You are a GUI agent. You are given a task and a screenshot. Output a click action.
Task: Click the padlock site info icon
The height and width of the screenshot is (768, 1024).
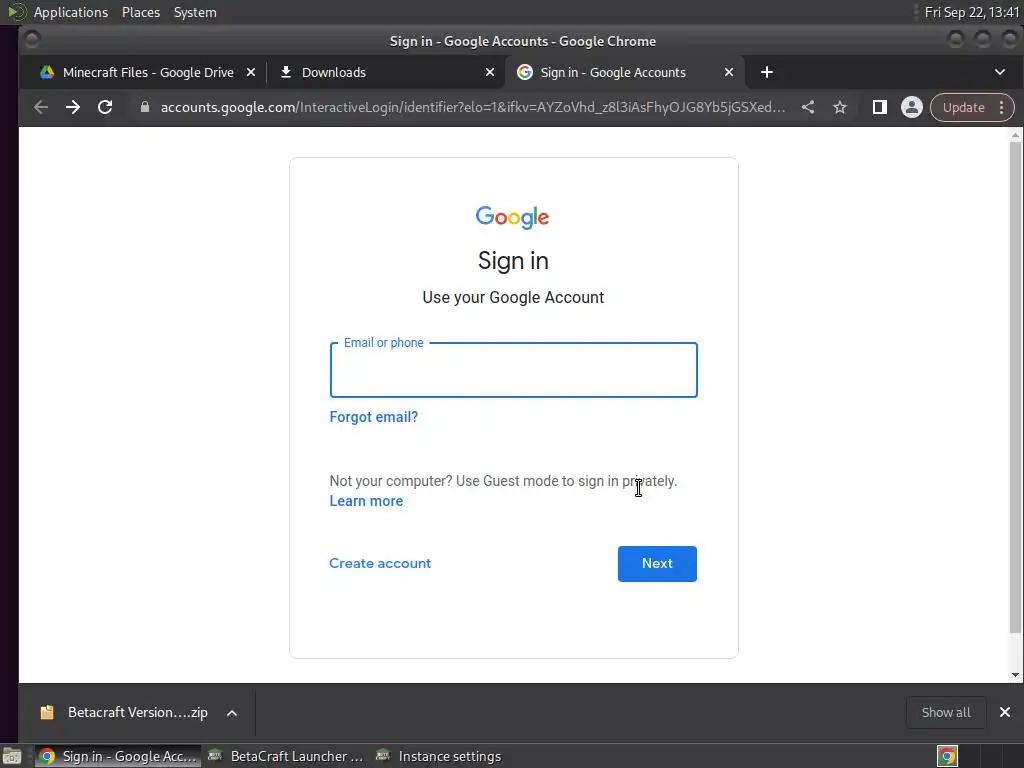coord(145,107)
